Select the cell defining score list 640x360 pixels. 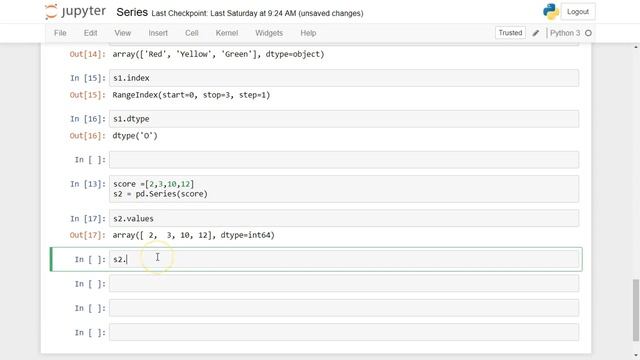344,189
